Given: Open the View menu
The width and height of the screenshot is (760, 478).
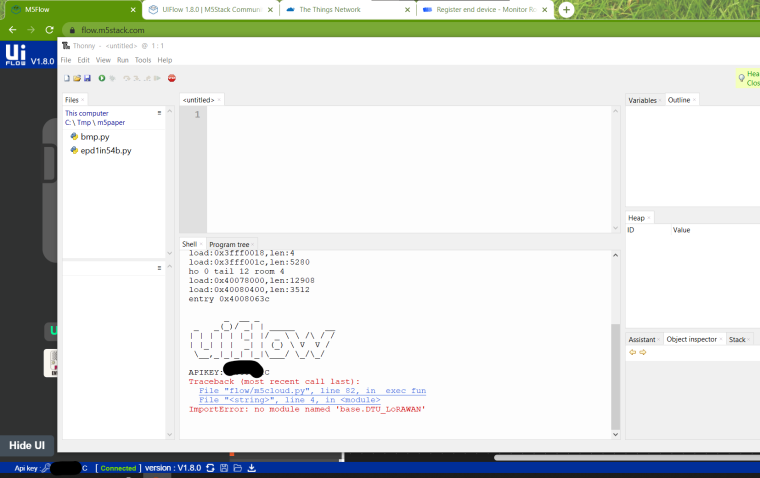Looking at the screenshot, I should [x=103, y=60].
